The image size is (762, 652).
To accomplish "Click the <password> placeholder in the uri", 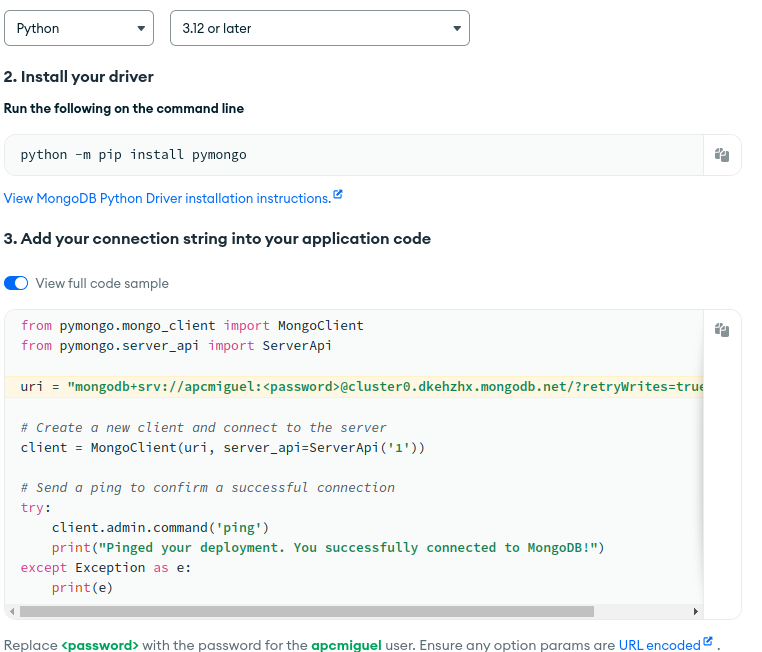I will [302, 386].
